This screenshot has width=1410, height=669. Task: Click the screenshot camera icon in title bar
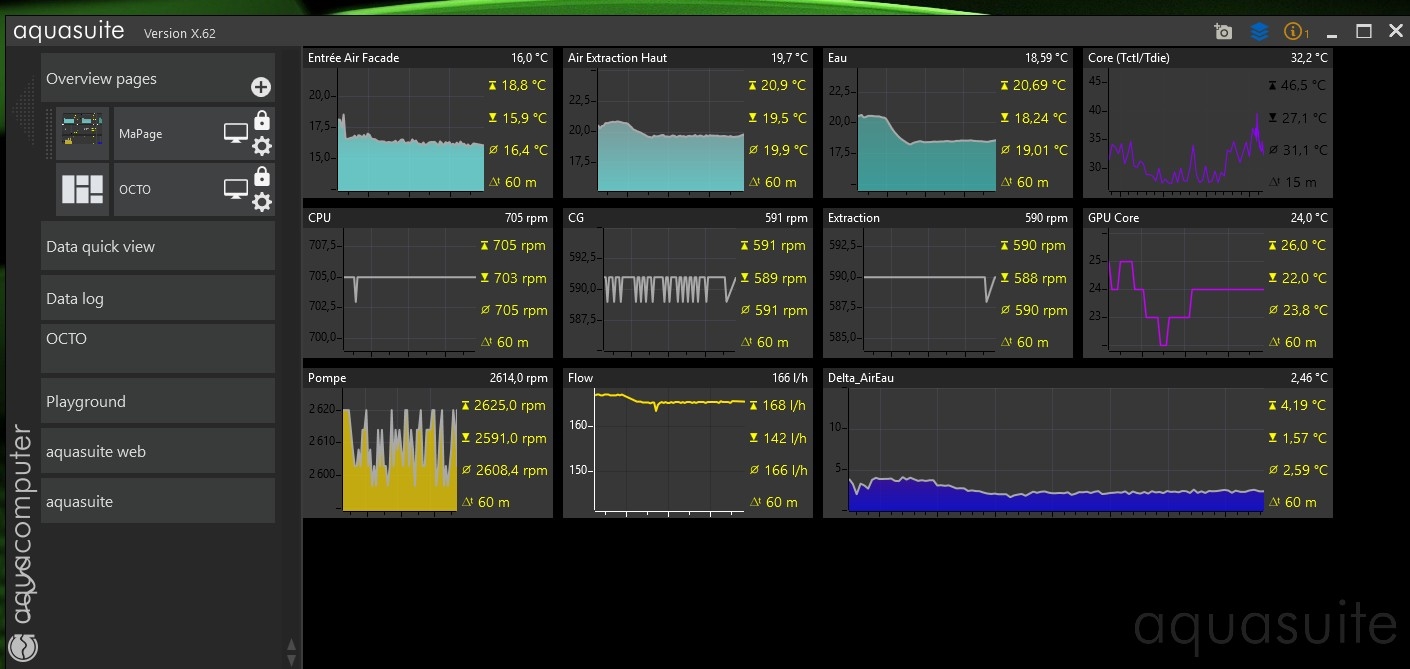point(1223,32)
